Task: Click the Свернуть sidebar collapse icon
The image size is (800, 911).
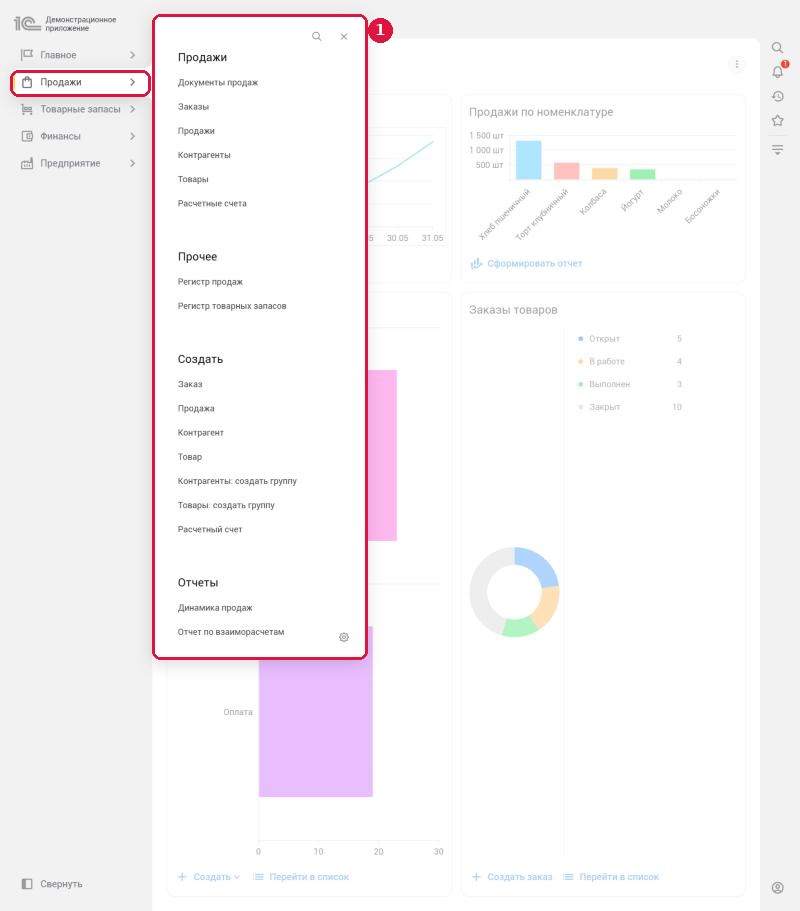Action: 27,884
